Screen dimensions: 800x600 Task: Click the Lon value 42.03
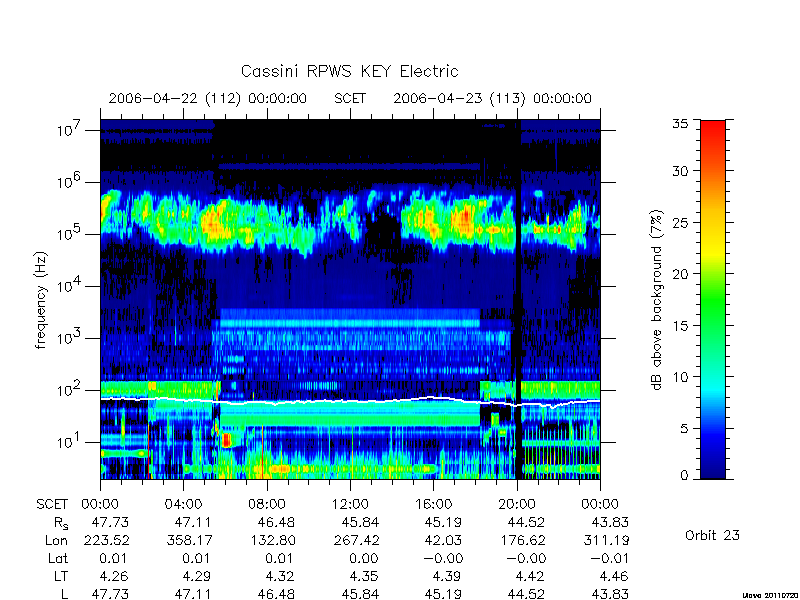[x=443, y=540]
